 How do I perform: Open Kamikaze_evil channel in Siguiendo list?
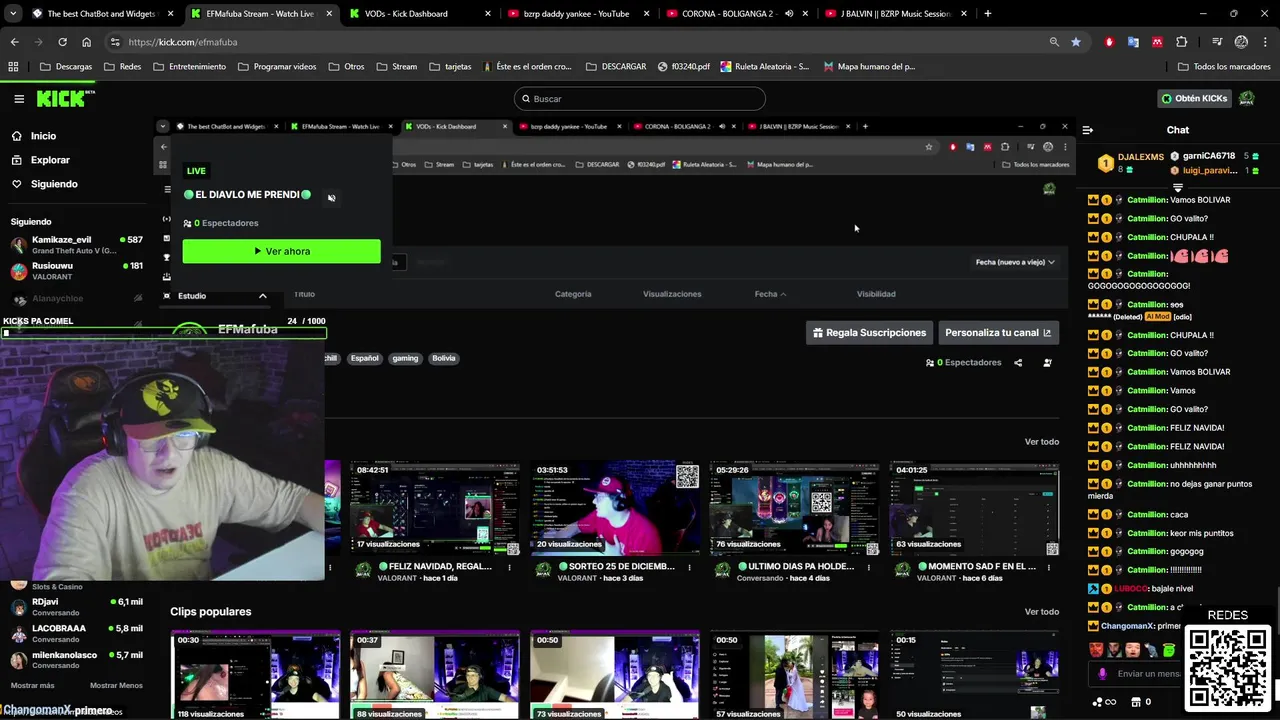[x=76, y=244]
